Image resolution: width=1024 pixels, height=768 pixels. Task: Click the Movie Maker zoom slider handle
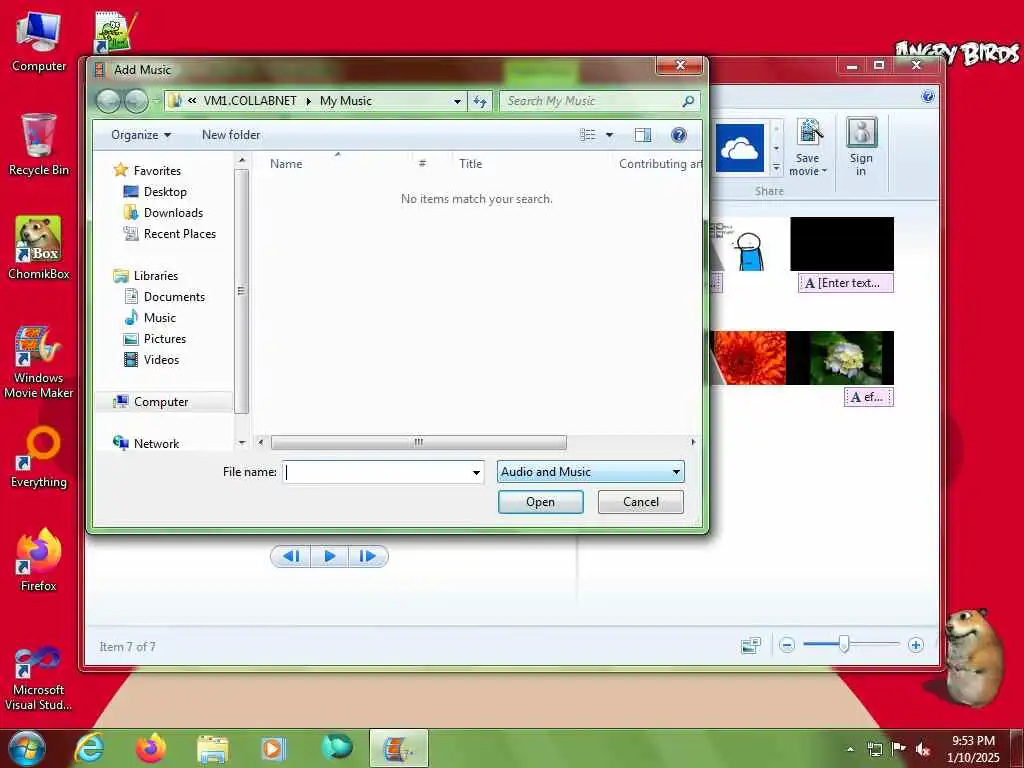point(844,645)
